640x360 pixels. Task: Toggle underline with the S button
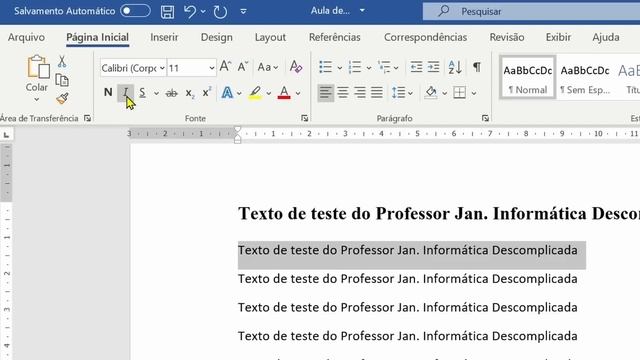(142, 93)
